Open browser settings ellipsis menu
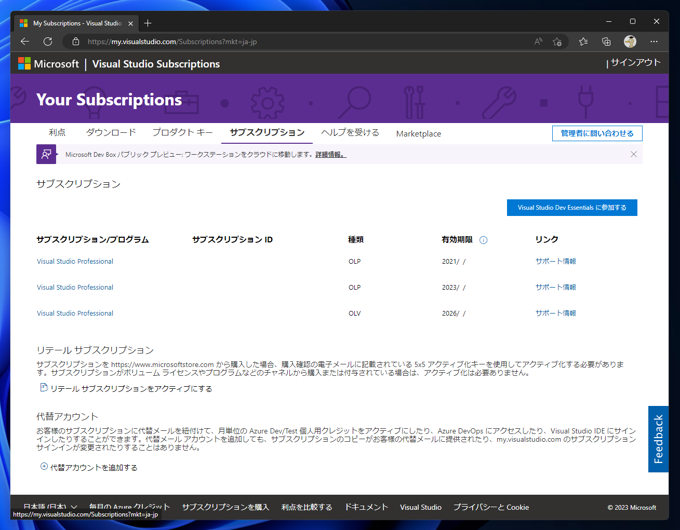 654,42
